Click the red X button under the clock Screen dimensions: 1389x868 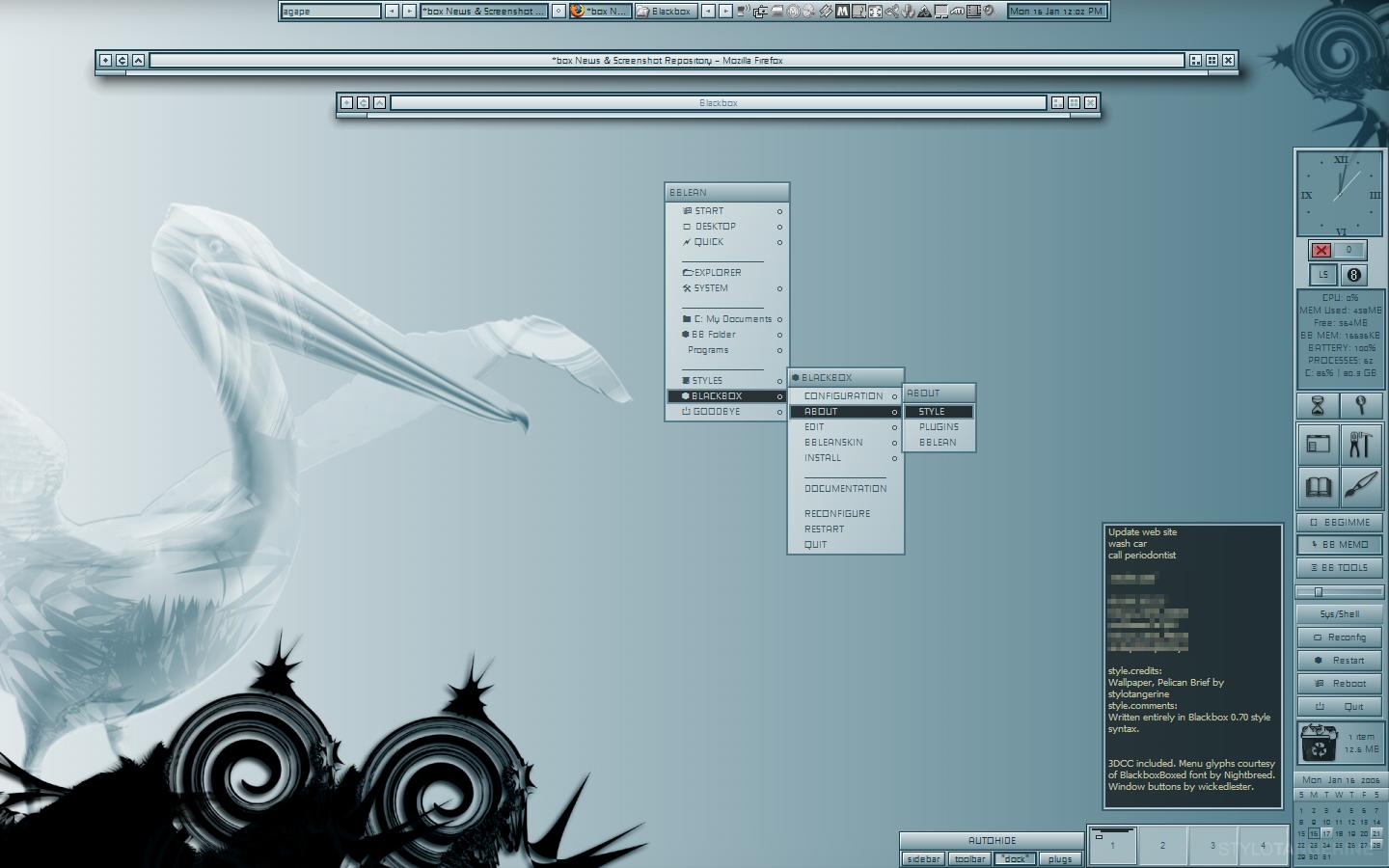pyautogui.click(x=1321, y=250)
